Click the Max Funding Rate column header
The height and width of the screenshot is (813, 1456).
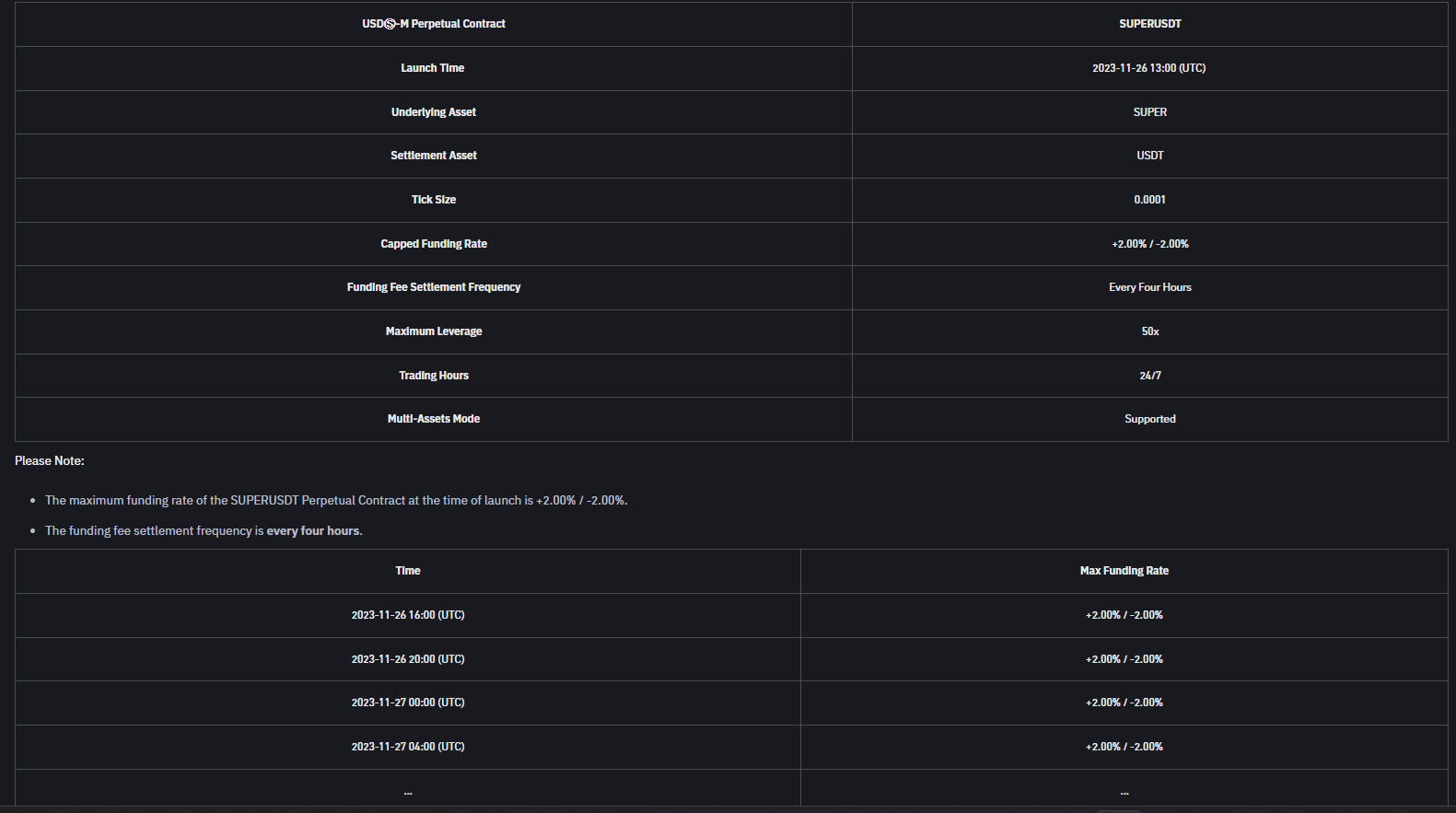(x=1124, y=571)
